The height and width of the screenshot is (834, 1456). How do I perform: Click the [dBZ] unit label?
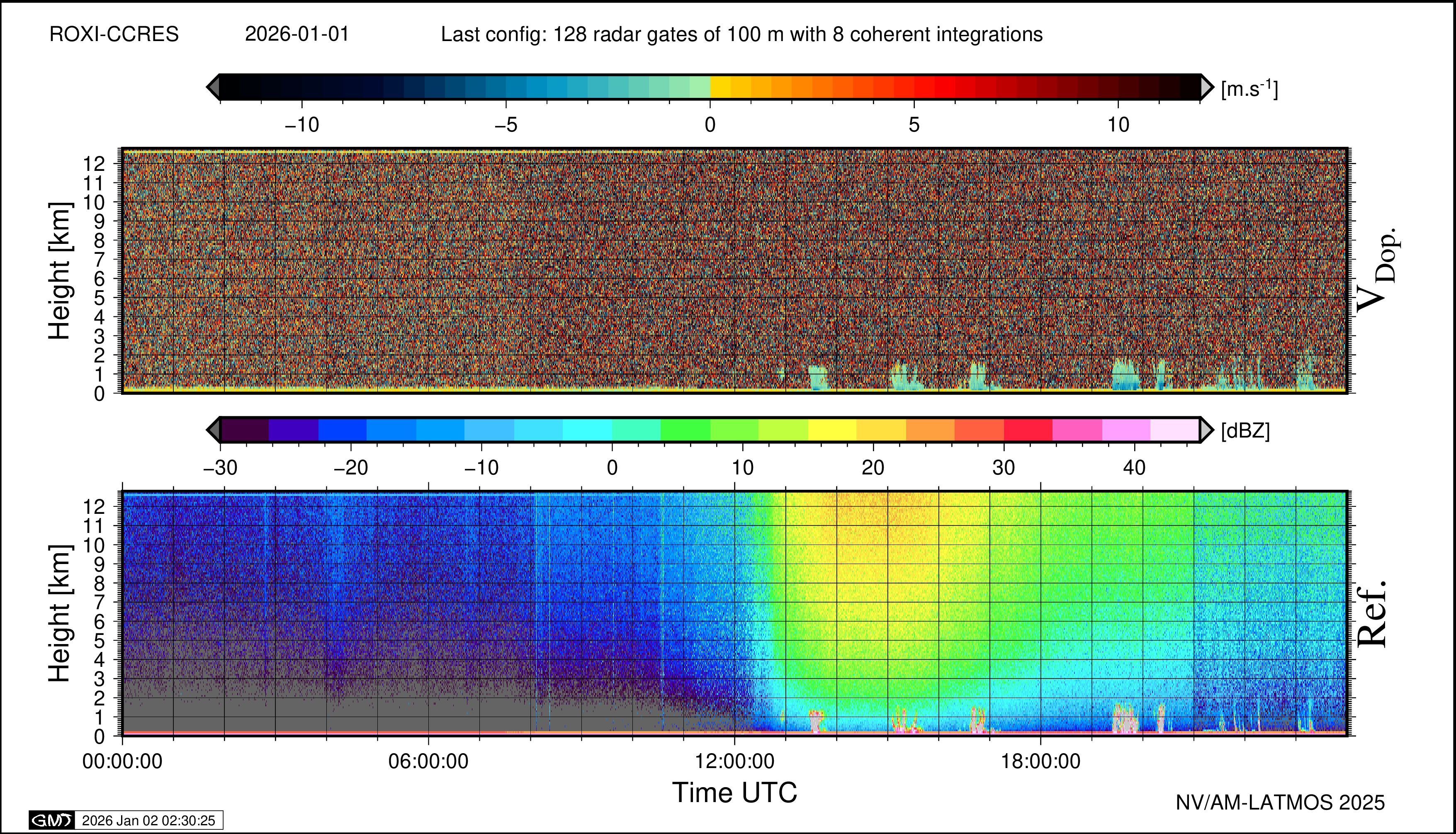1245,431
